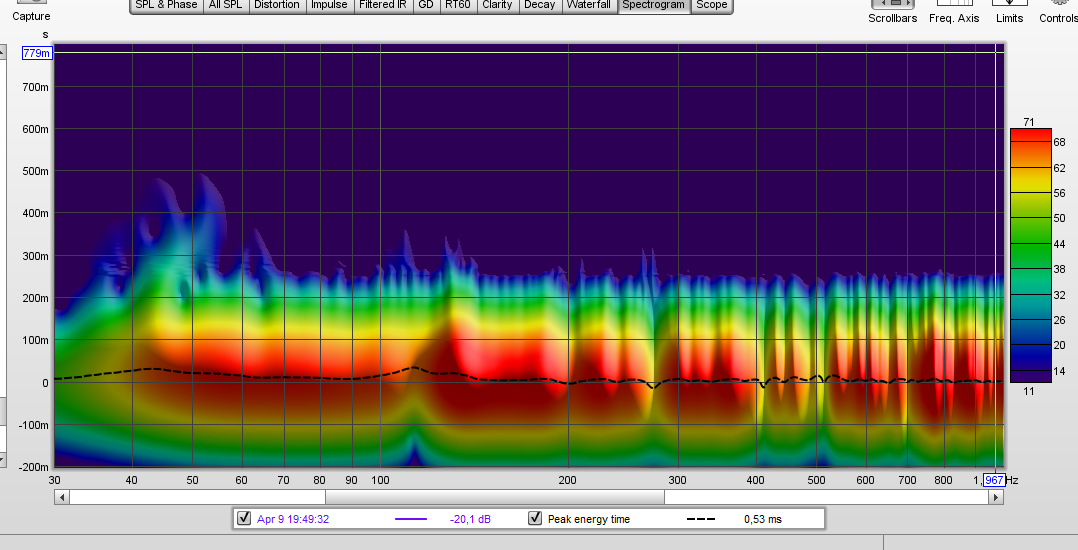
Task: Switch to the SPL & Phase tab
Action: (167, 5)
